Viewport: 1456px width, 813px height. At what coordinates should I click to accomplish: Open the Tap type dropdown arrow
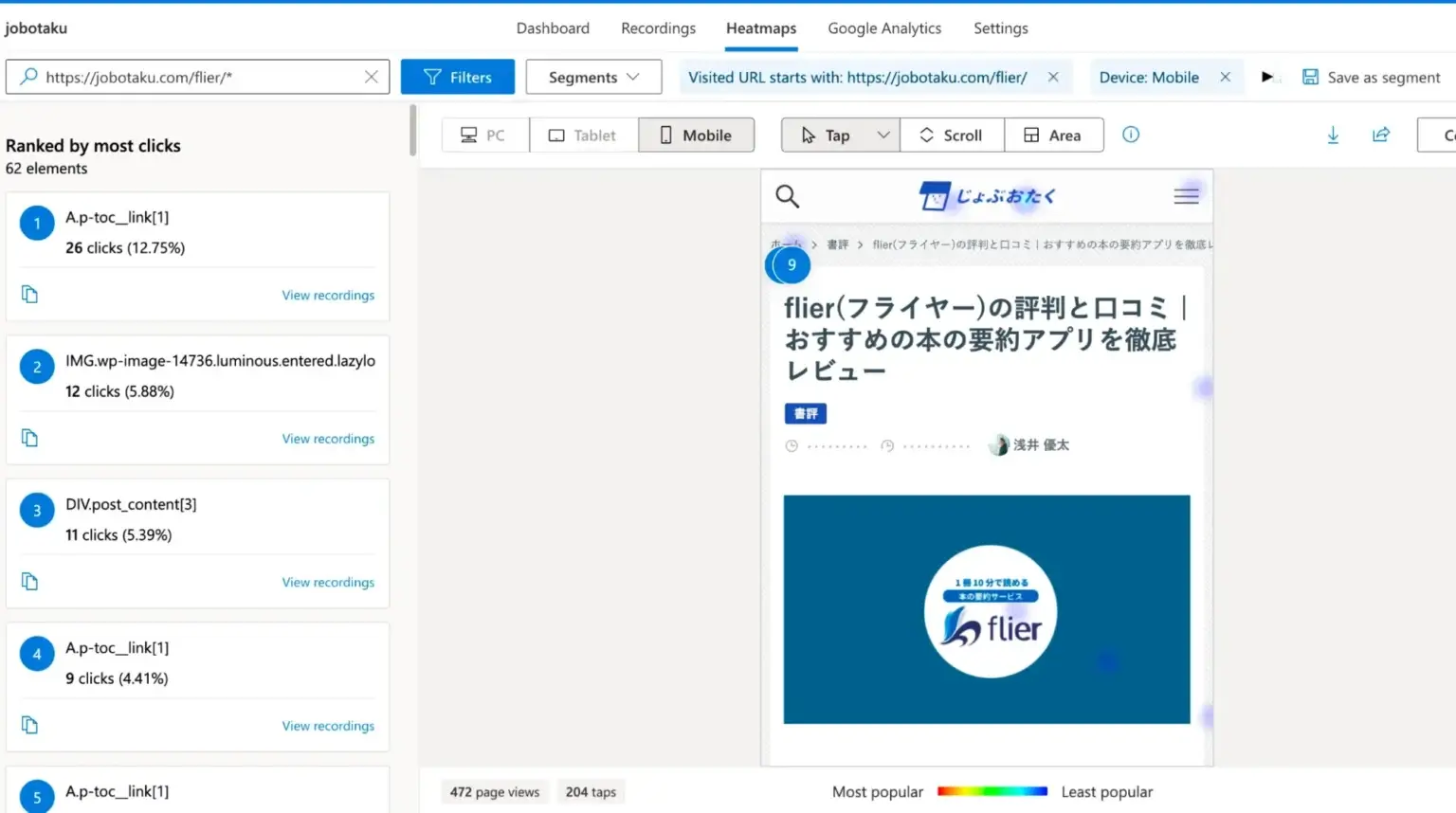pos(883,135)
